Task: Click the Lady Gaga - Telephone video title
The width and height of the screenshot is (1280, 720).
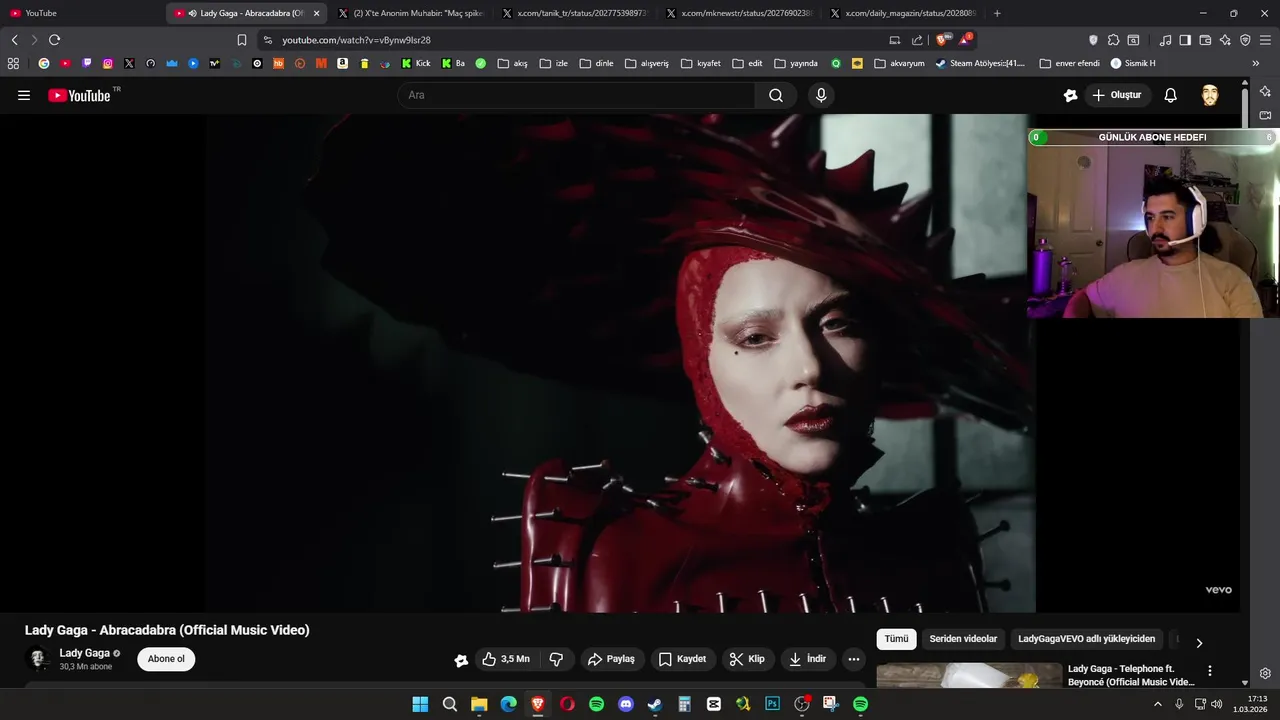Action: pos(1131,675)
